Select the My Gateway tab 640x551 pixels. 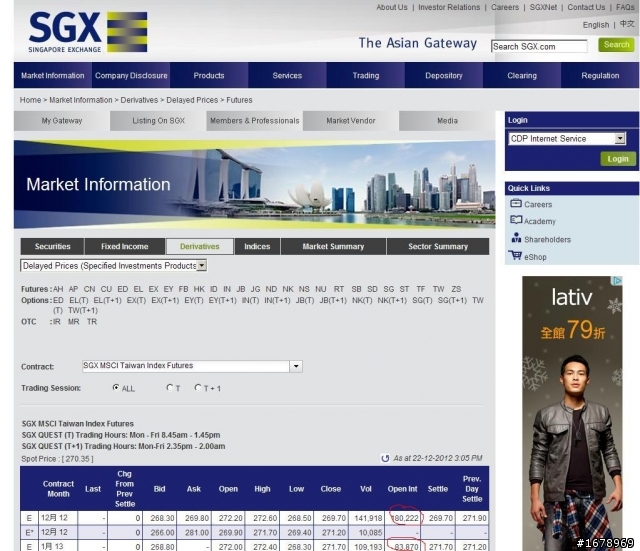62,121
